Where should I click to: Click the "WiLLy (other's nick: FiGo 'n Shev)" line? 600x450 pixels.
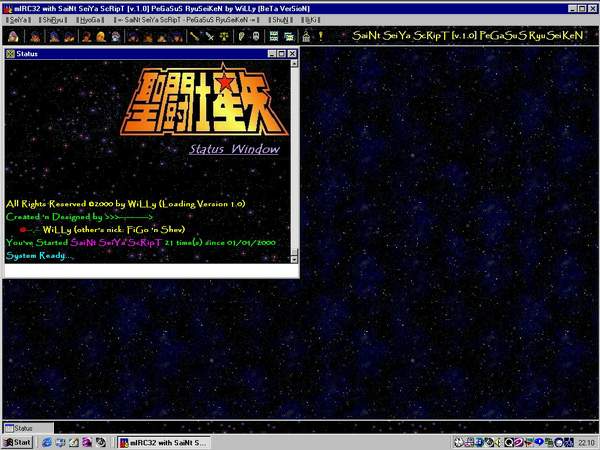click(x=114, y=230)
